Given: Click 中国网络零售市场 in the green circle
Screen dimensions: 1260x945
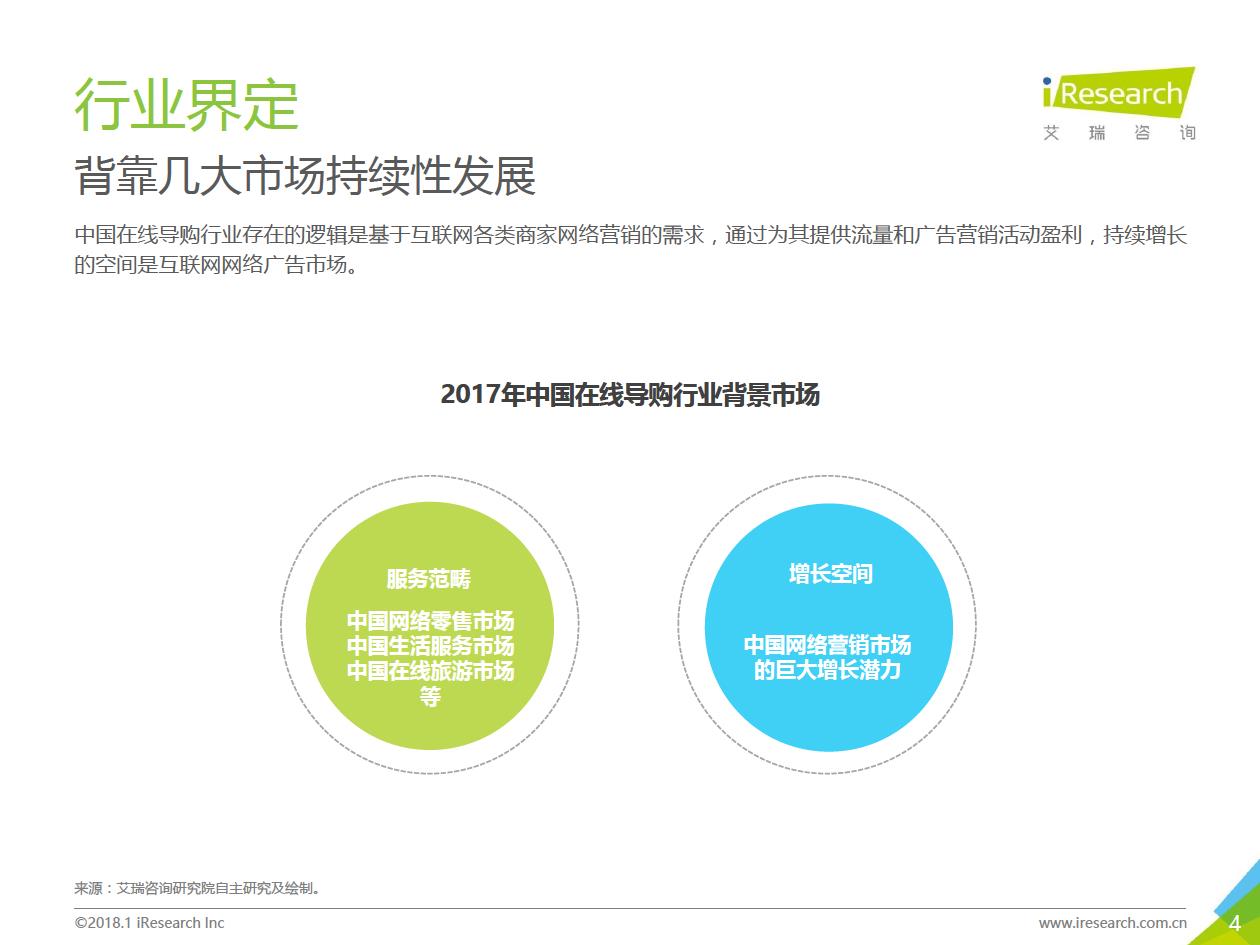Looking at the screenshot, I should (430, 621).
